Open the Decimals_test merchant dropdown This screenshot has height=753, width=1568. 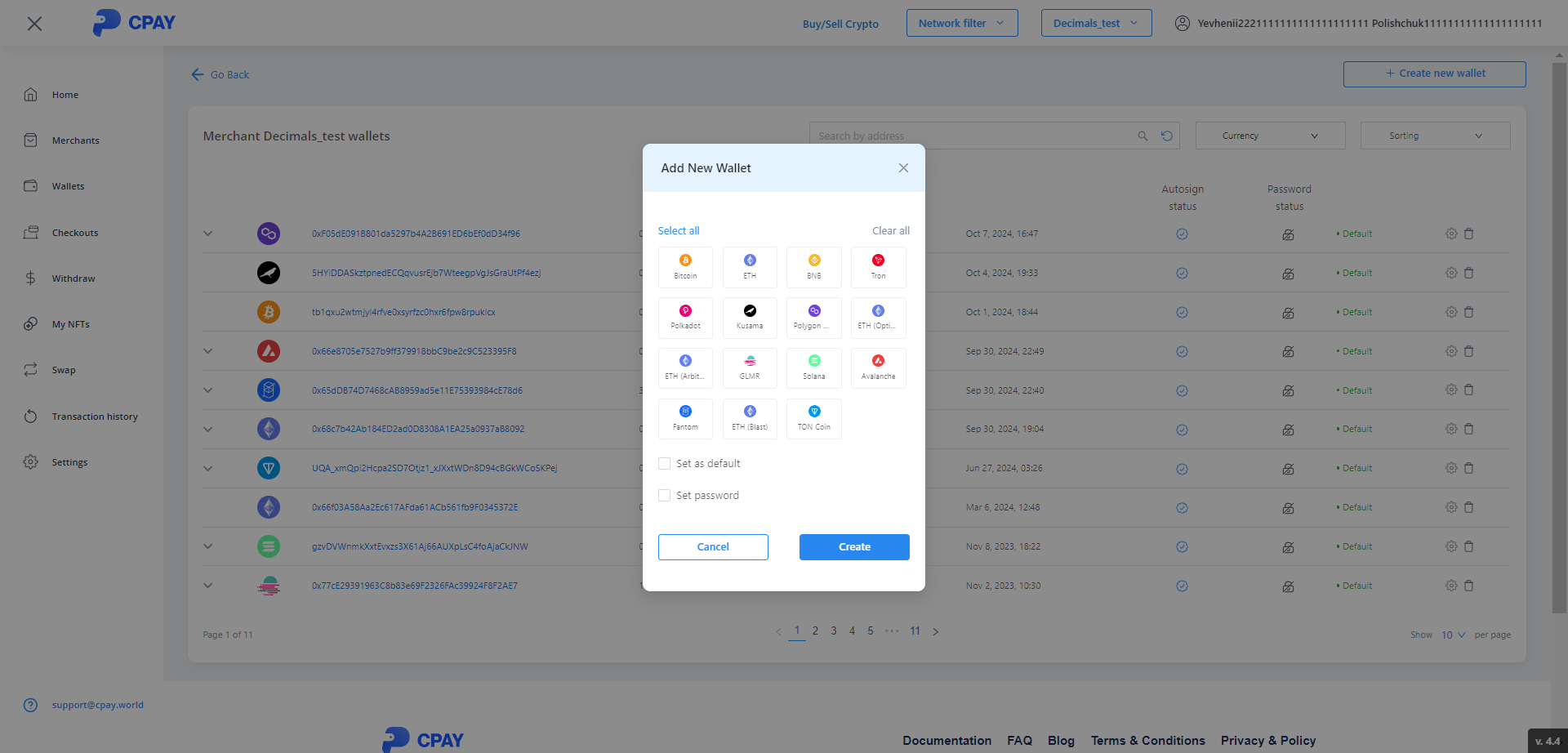(1095, 23)
